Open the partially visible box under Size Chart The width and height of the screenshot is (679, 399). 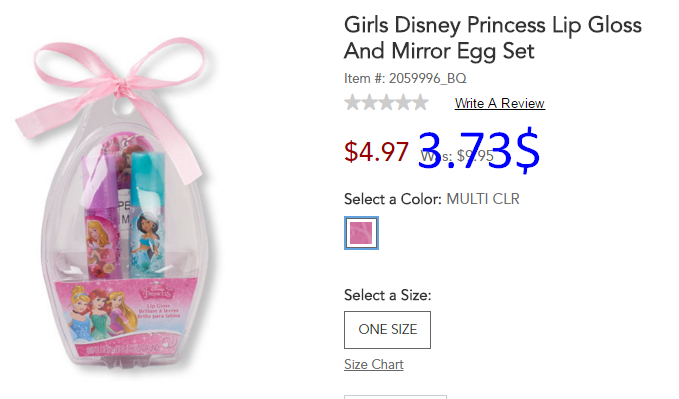coord(395,397)
